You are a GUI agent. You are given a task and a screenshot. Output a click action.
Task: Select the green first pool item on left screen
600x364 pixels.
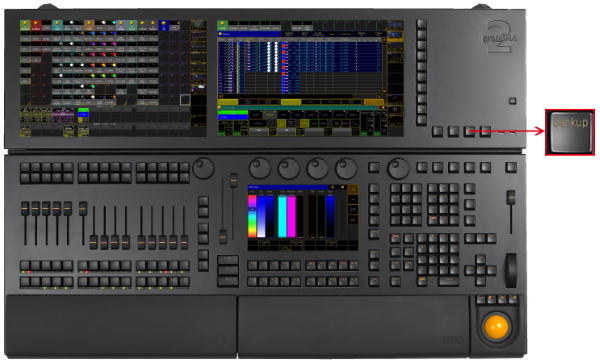(25, 26)
